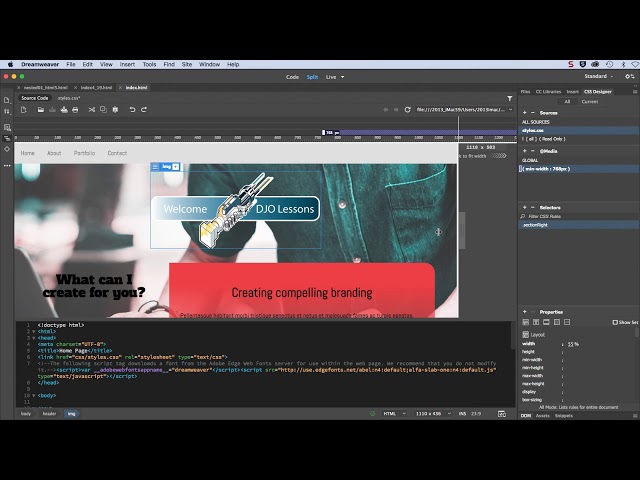Screen dimensions: 640x480
Task: Click the Redo arrow in document toolbar
Action: pos(144,109)
